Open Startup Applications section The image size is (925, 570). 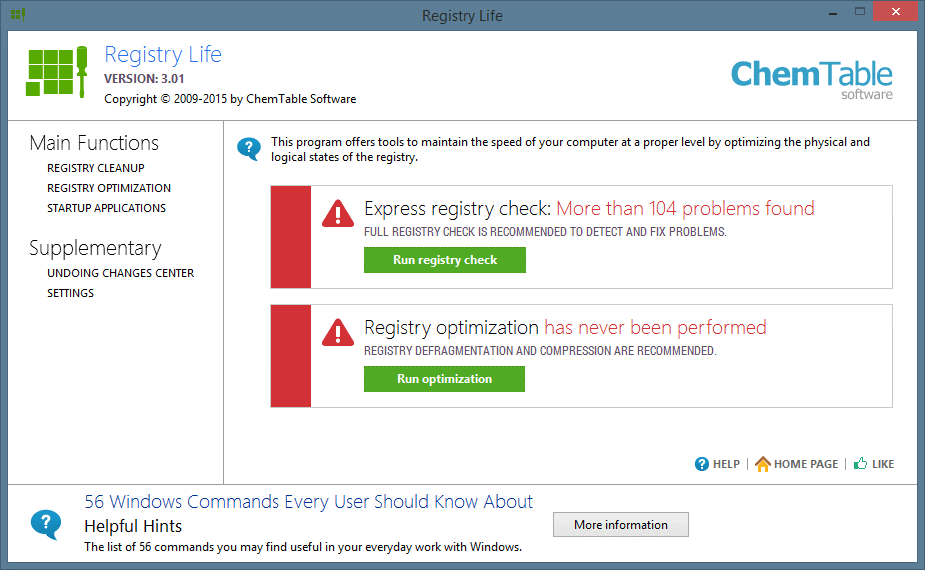(x=106, y=208)
